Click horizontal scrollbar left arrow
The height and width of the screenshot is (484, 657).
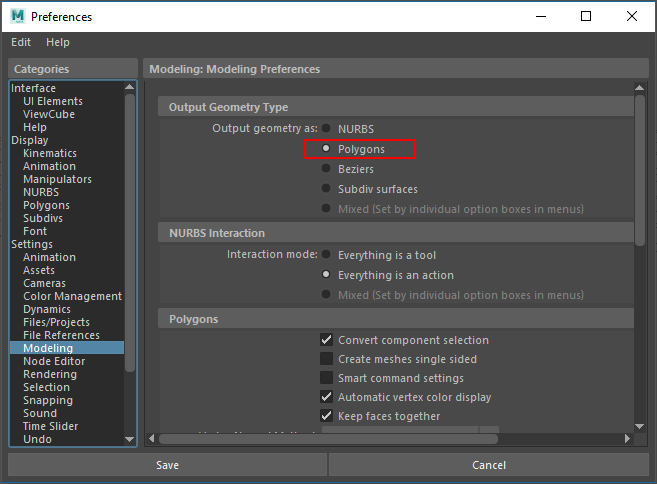[152, 438]
